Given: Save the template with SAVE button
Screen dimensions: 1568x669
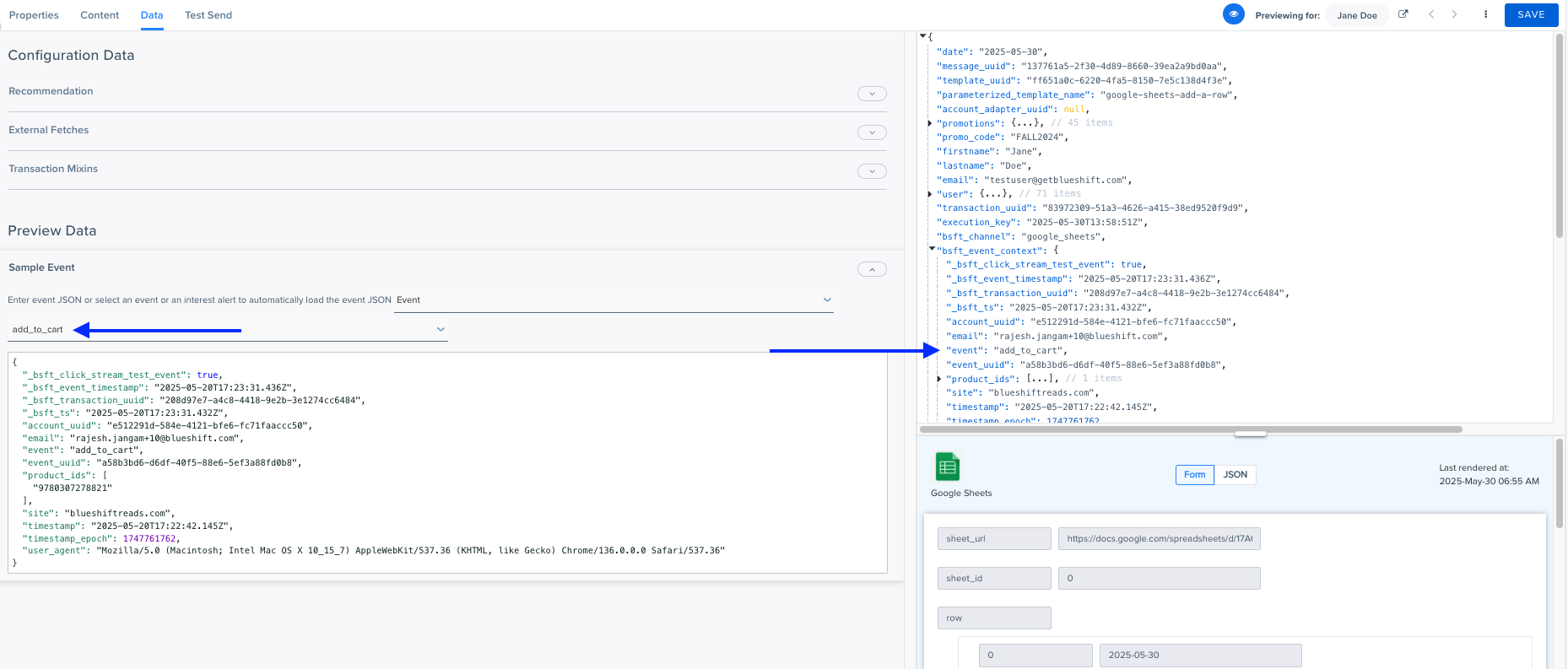Looking at the screenshot, I should coord(1531,14).
